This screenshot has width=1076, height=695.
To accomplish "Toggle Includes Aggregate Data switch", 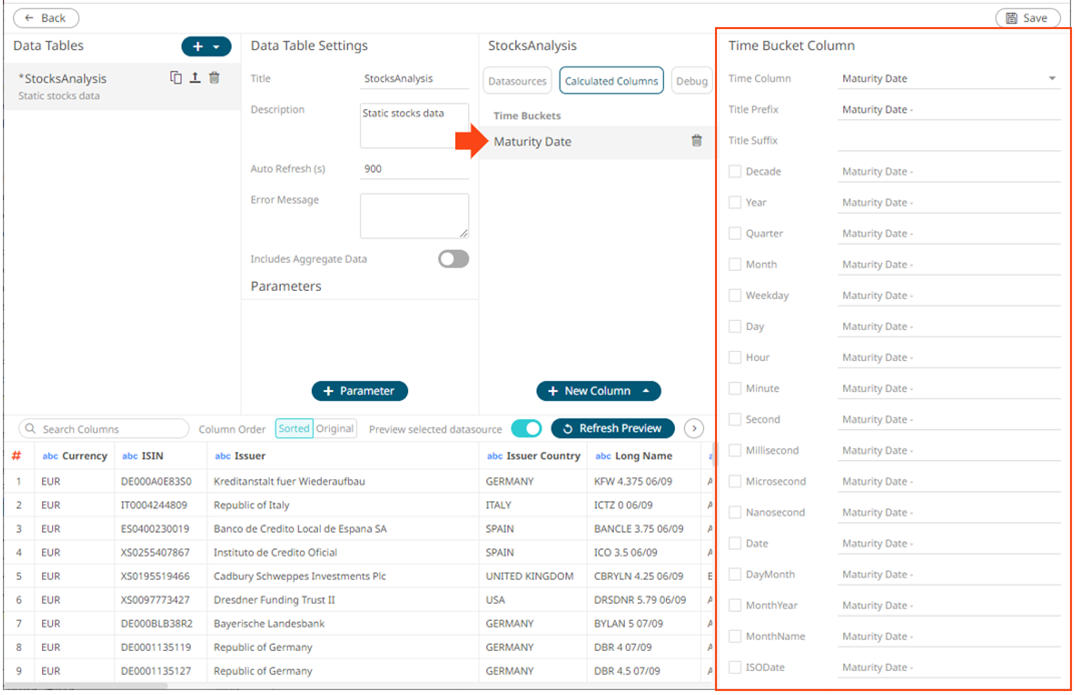I will [453, 259].
